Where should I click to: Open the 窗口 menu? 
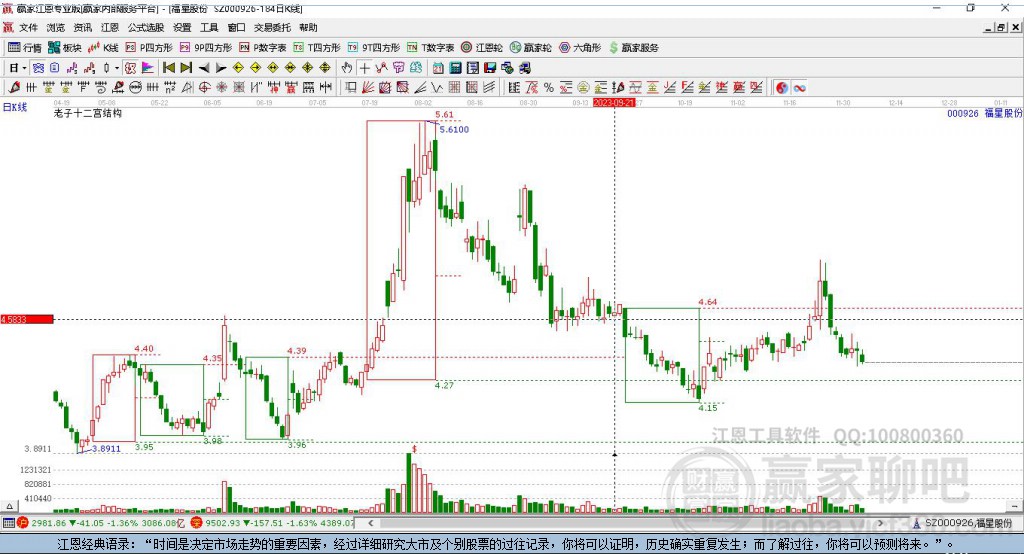236,27
